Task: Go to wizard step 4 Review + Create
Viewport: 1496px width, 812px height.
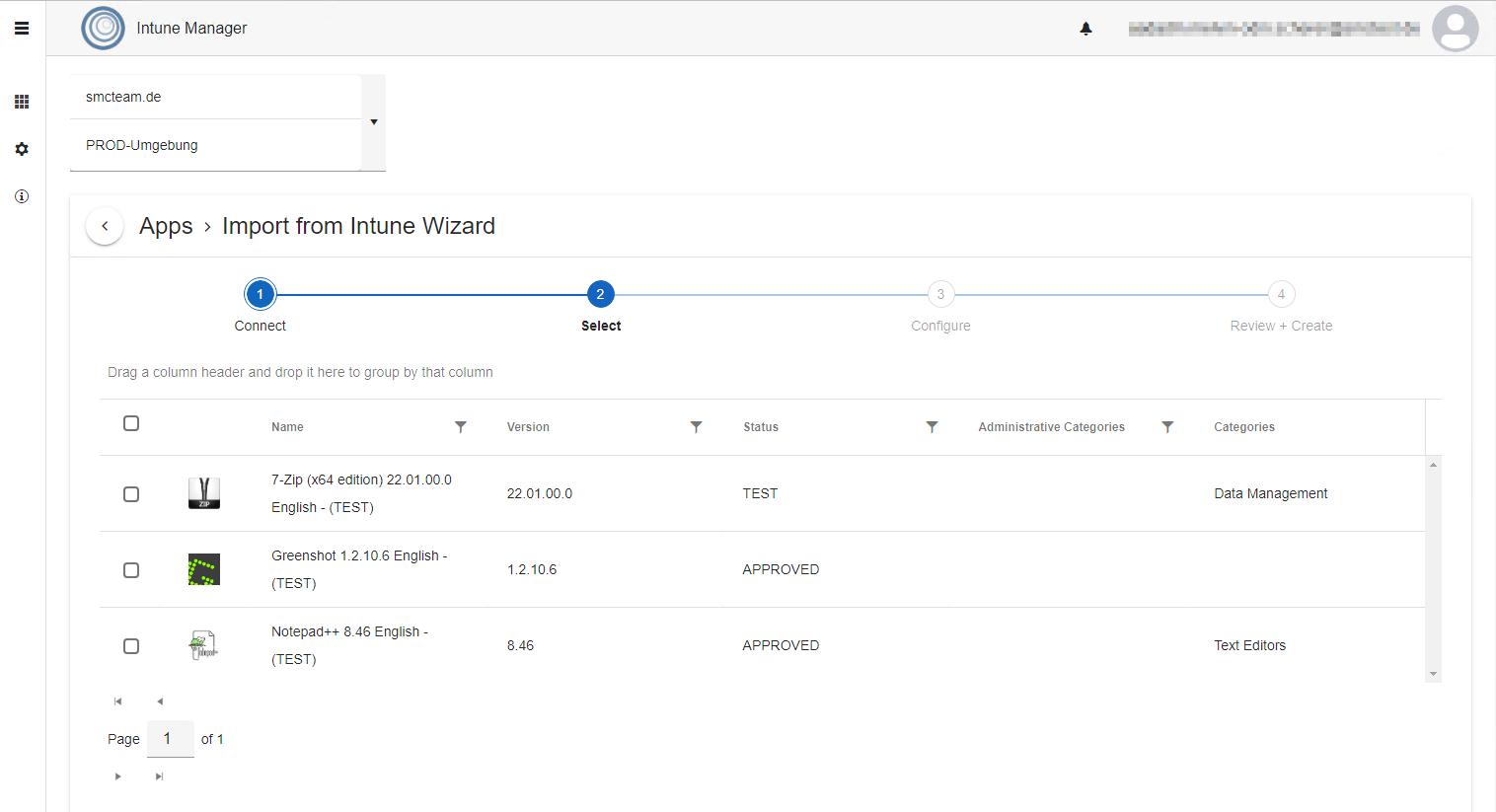Action: (x=1281, y=294)
